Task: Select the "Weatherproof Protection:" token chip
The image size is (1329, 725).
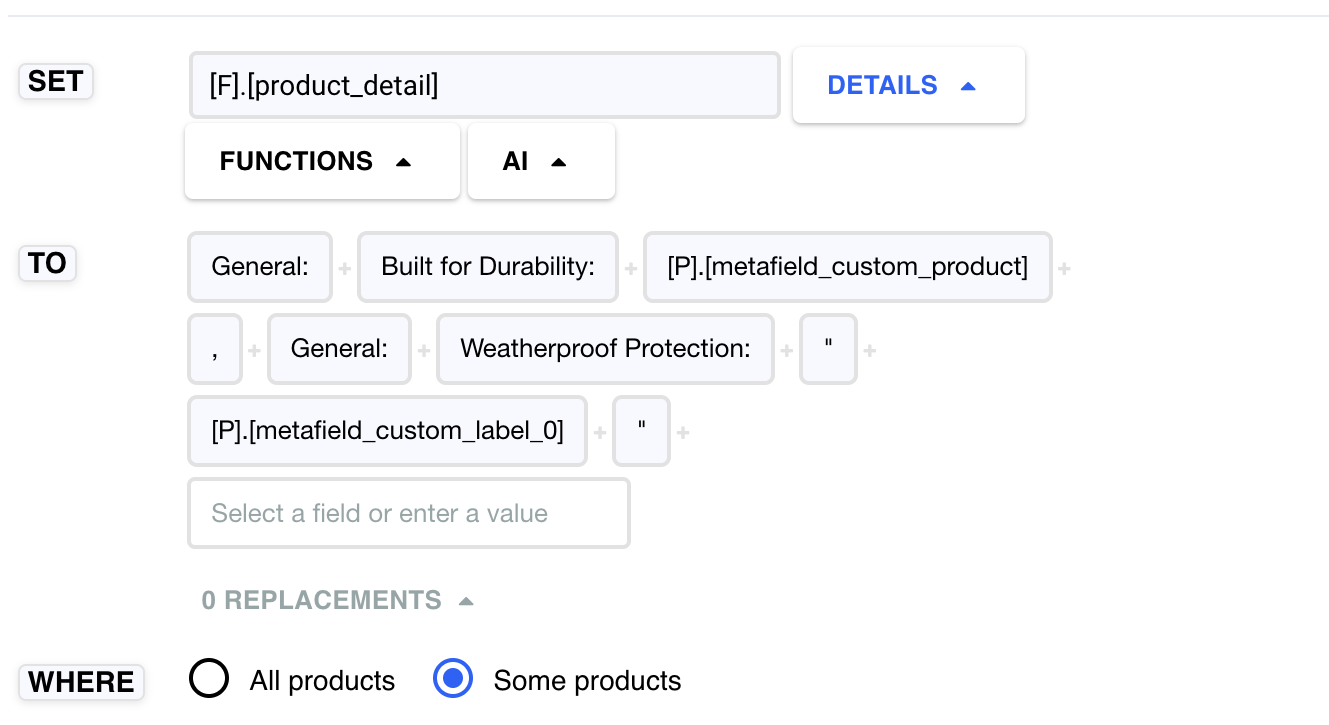Action: coord(605,349)
